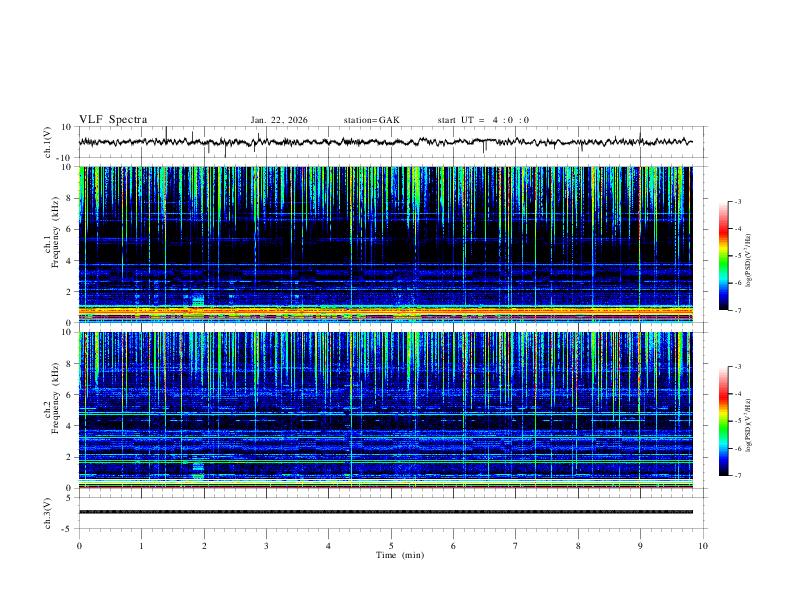
Task: Click the "8" kHz tick on ch.2 frequency axis
Action: [x=69, y=364]
